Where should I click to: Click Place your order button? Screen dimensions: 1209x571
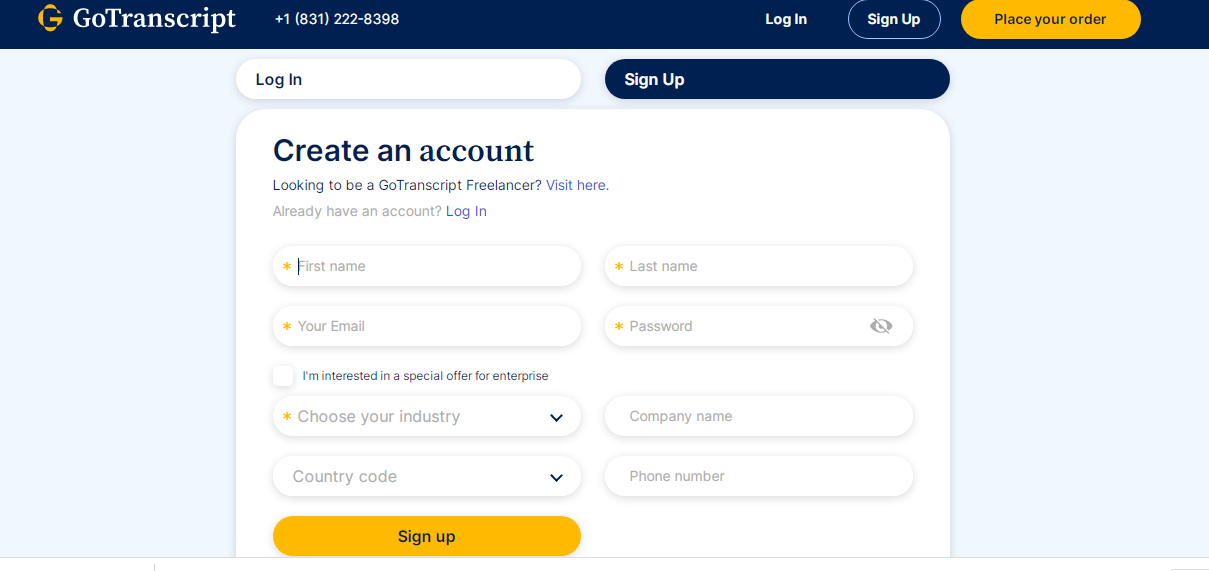click(1050, 19)
